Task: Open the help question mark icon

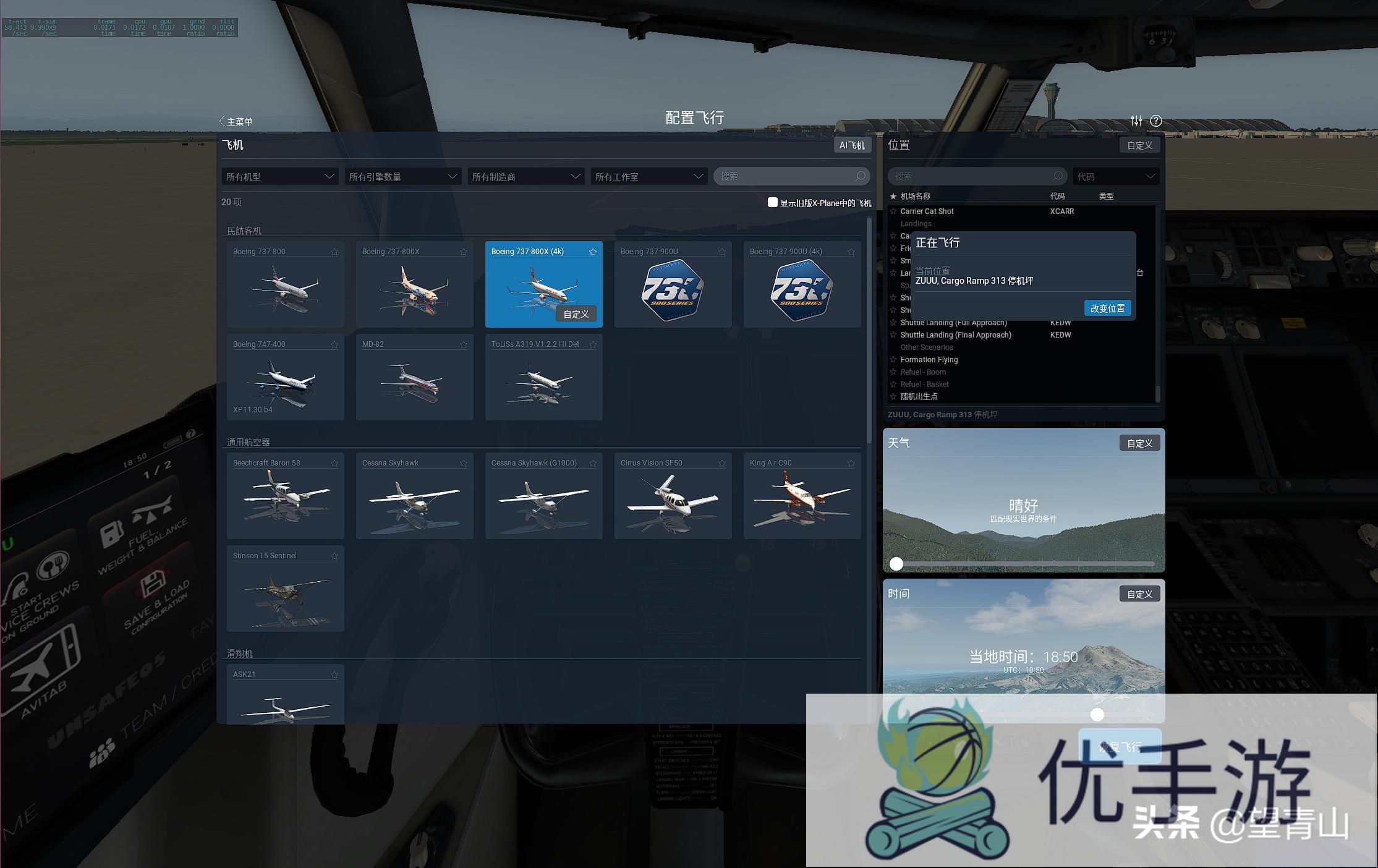Action: point(1156,121)
